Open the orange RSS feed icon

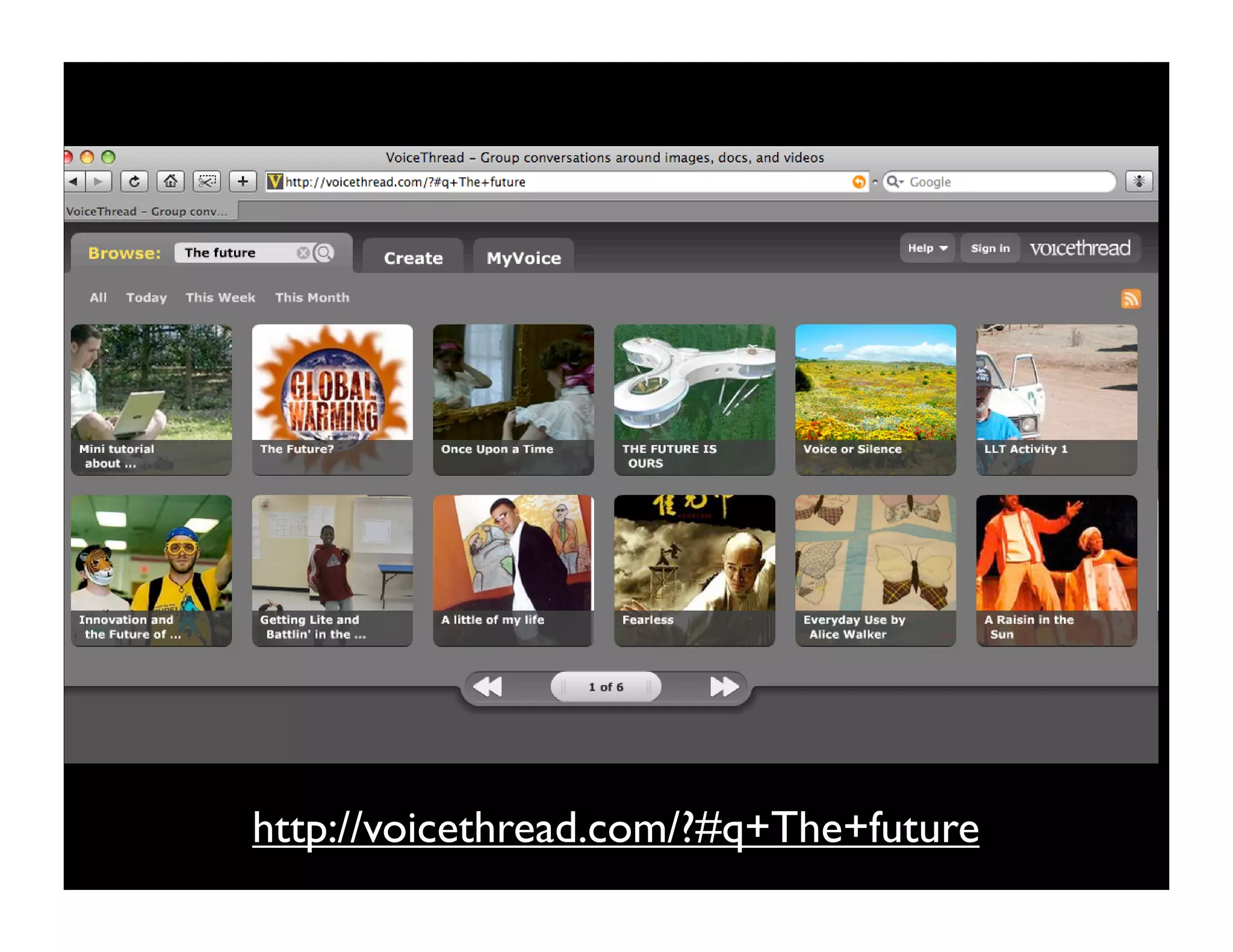[x=1130, y=298]
